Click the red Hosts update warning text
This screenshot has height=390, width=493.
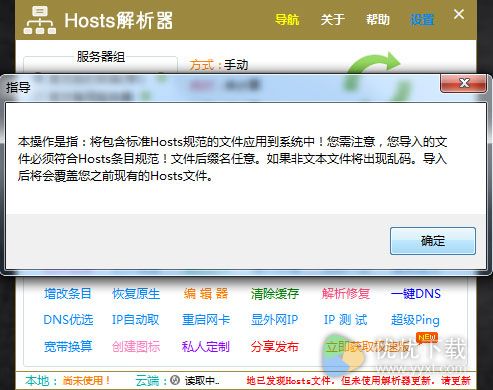(358, 380)
